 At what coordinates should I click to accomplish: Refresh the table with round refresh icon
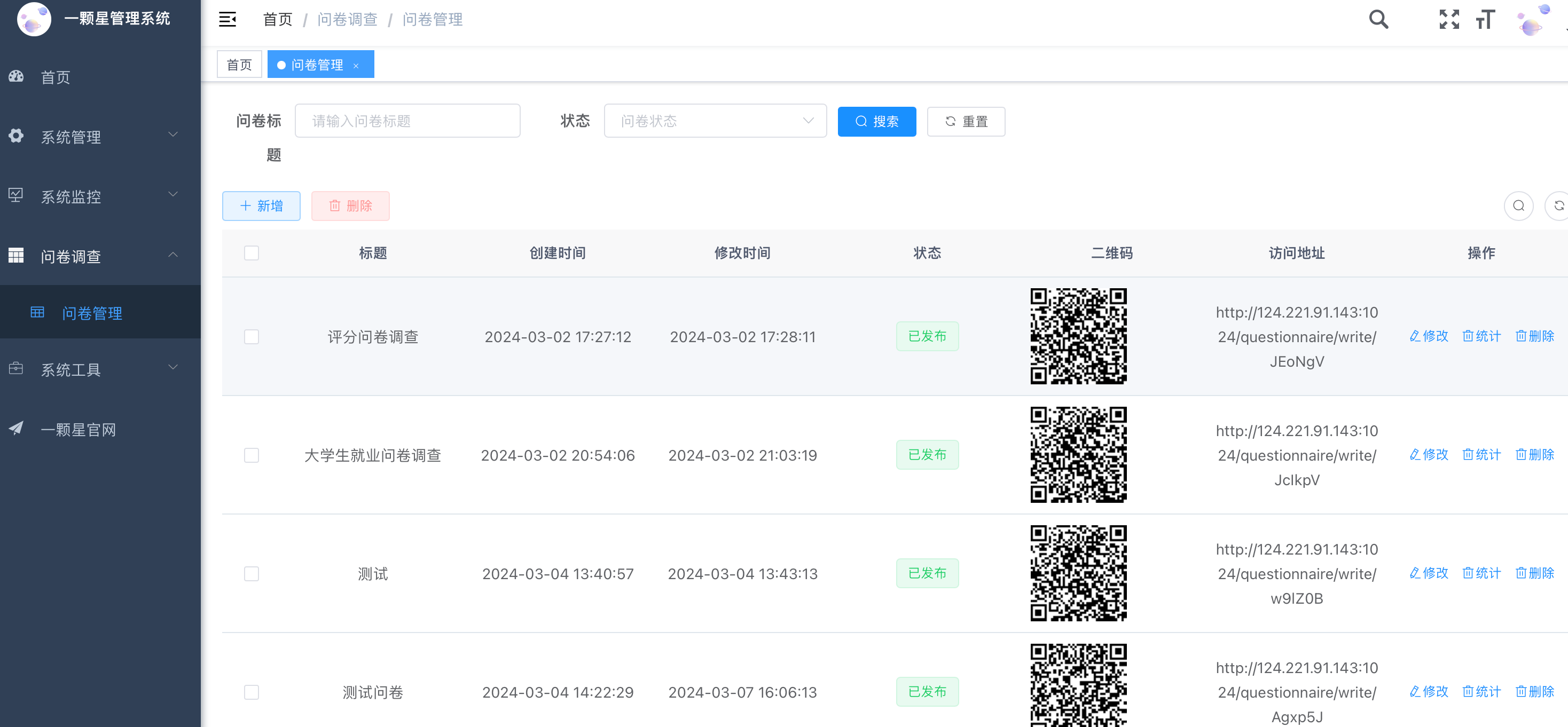(x=1558, y=206)
